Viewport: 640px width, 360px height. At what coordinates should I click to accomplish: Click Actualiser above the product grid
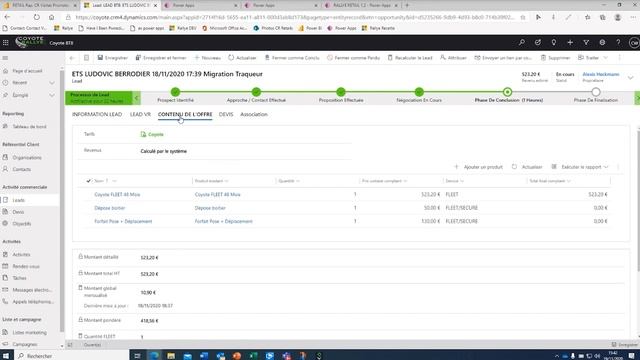tap(527, 167)
